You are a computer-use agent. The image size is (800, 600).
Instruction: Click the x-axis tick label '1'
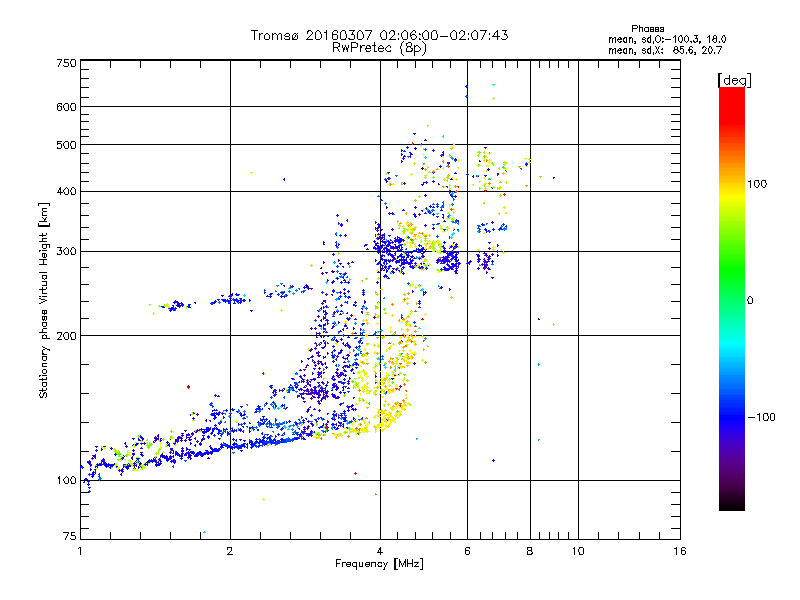point(80,551)
